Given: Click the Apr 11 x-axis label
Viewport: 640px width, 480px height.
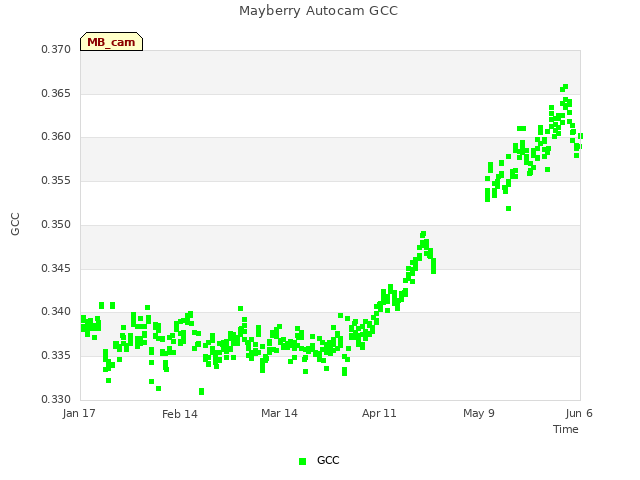Looking at the screenshot, I should click(379, 413).
